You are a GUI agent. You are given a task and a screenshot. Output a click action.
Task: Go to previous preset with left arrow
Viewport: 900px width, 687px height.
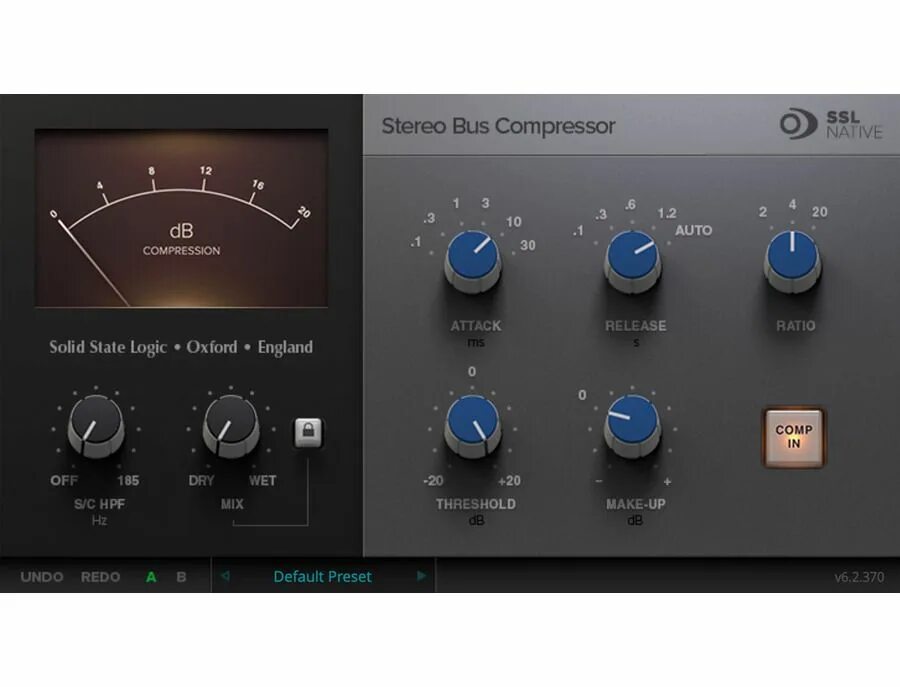225,576
